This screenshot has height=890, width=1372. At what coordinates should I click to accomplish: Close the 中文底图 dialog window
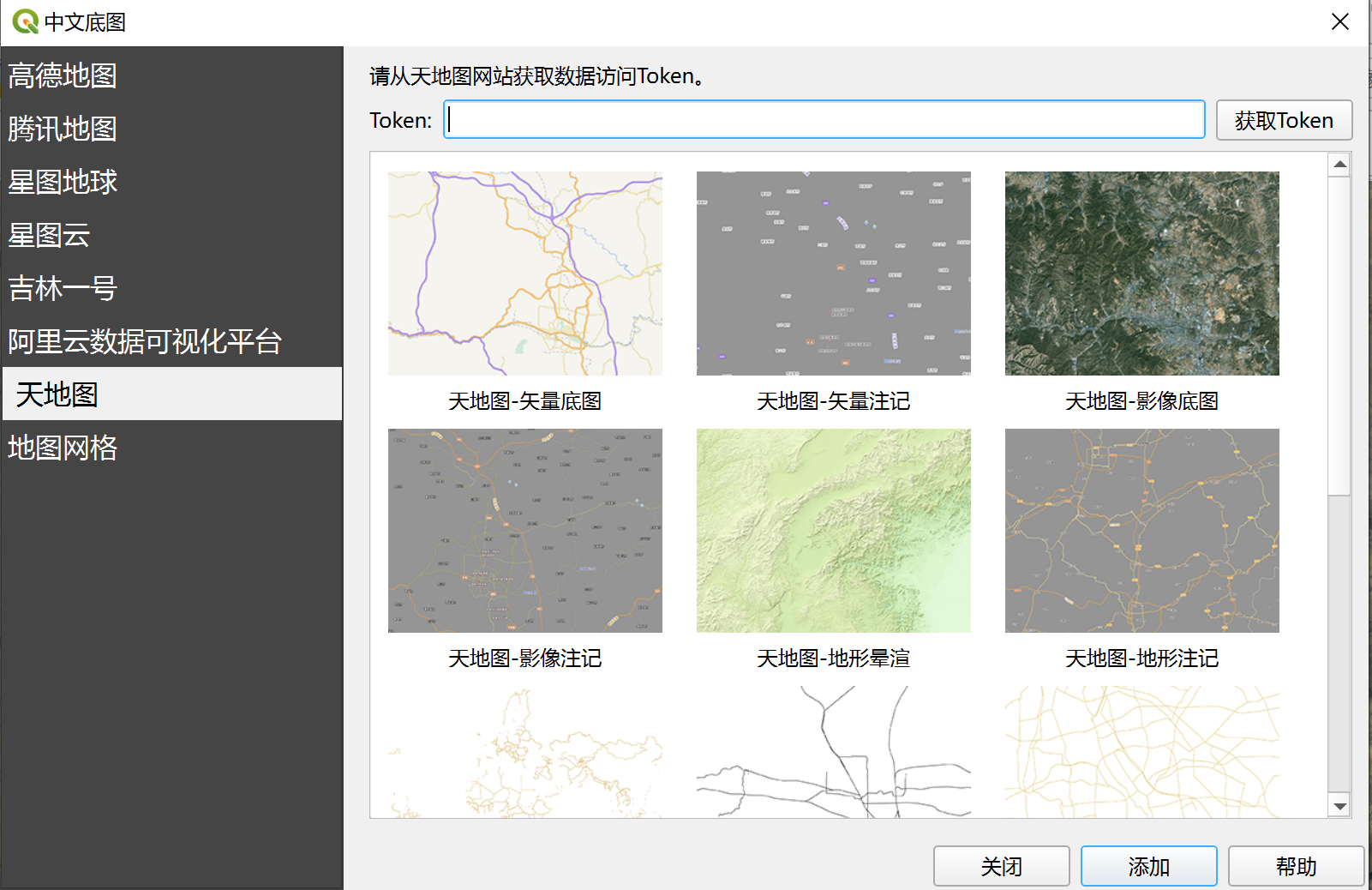(1340, 21)
